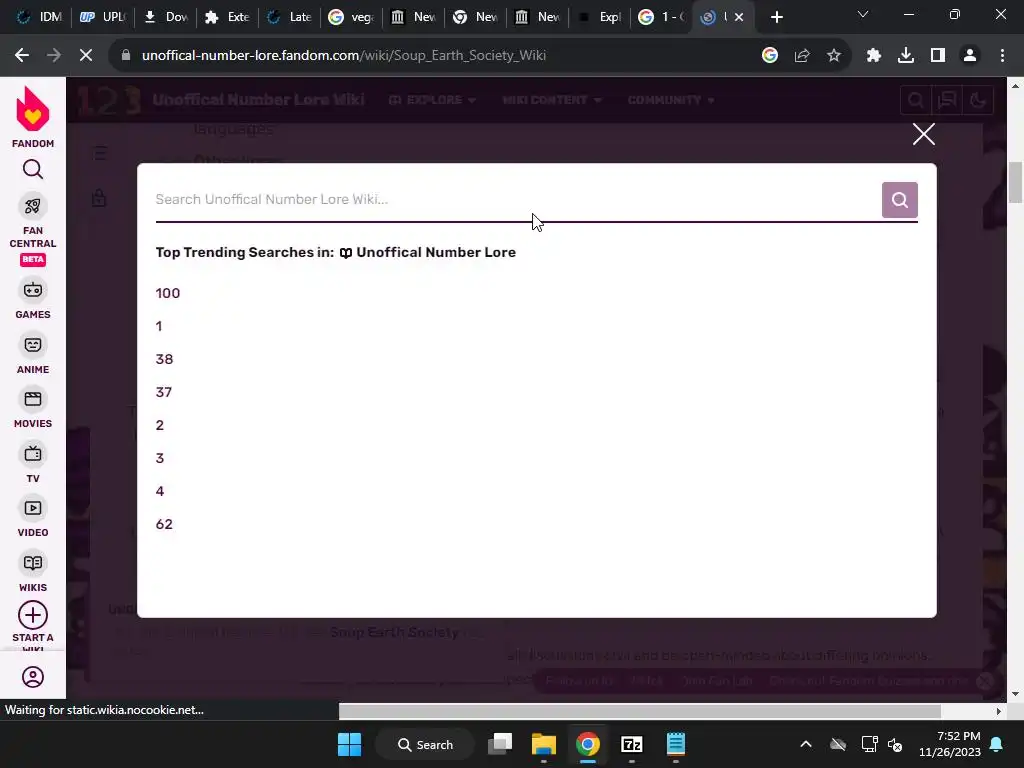Open 7-Zip from taskbar

point(632,744)
